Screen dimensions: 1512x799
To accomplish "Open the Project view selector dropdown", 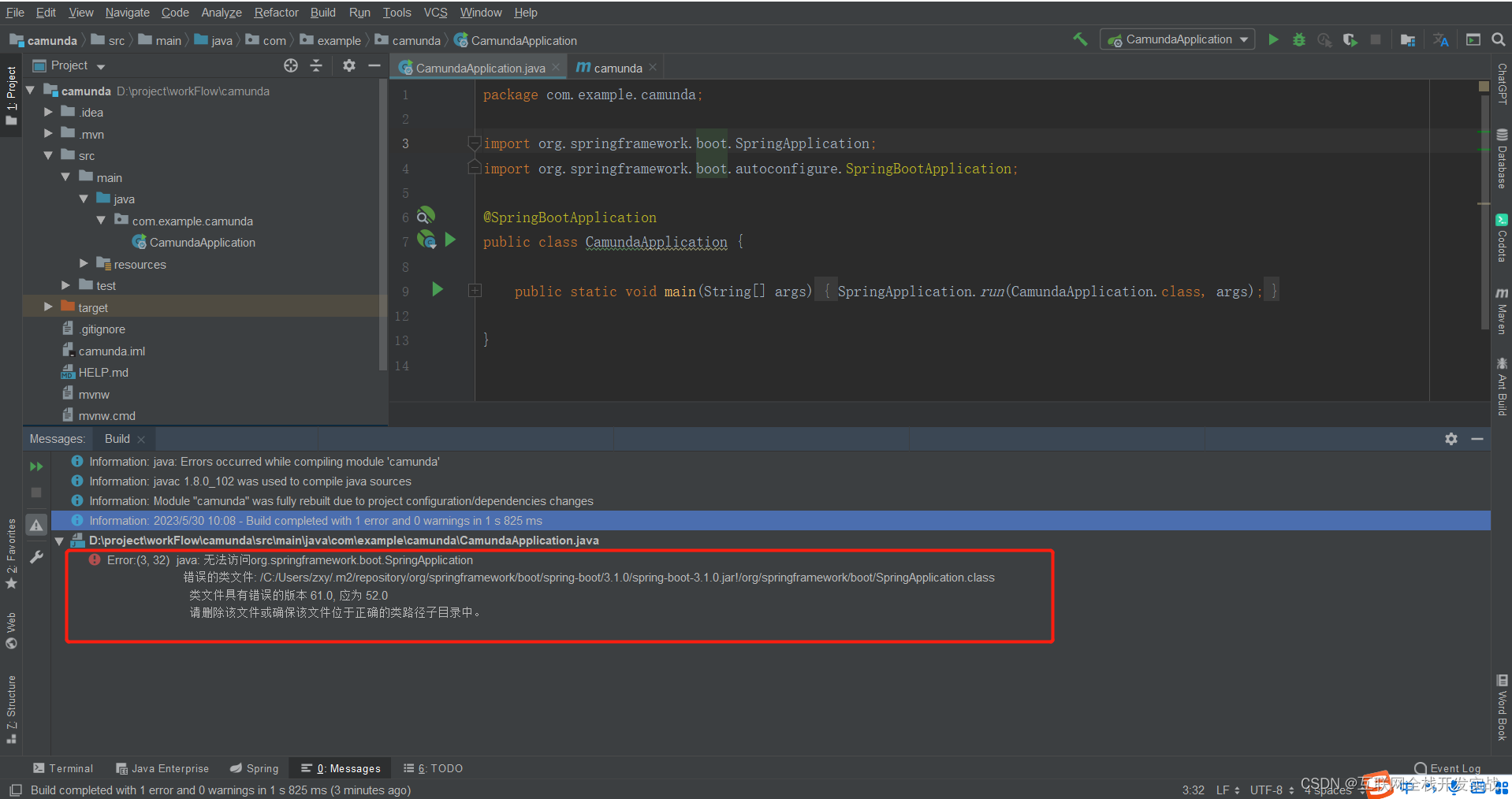I will [x=69, y=65].
